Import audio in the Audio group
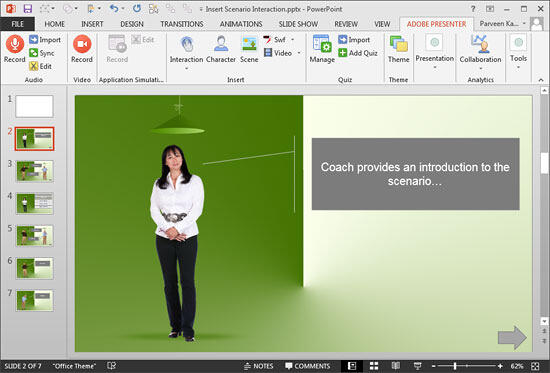 tap(45, 40)
